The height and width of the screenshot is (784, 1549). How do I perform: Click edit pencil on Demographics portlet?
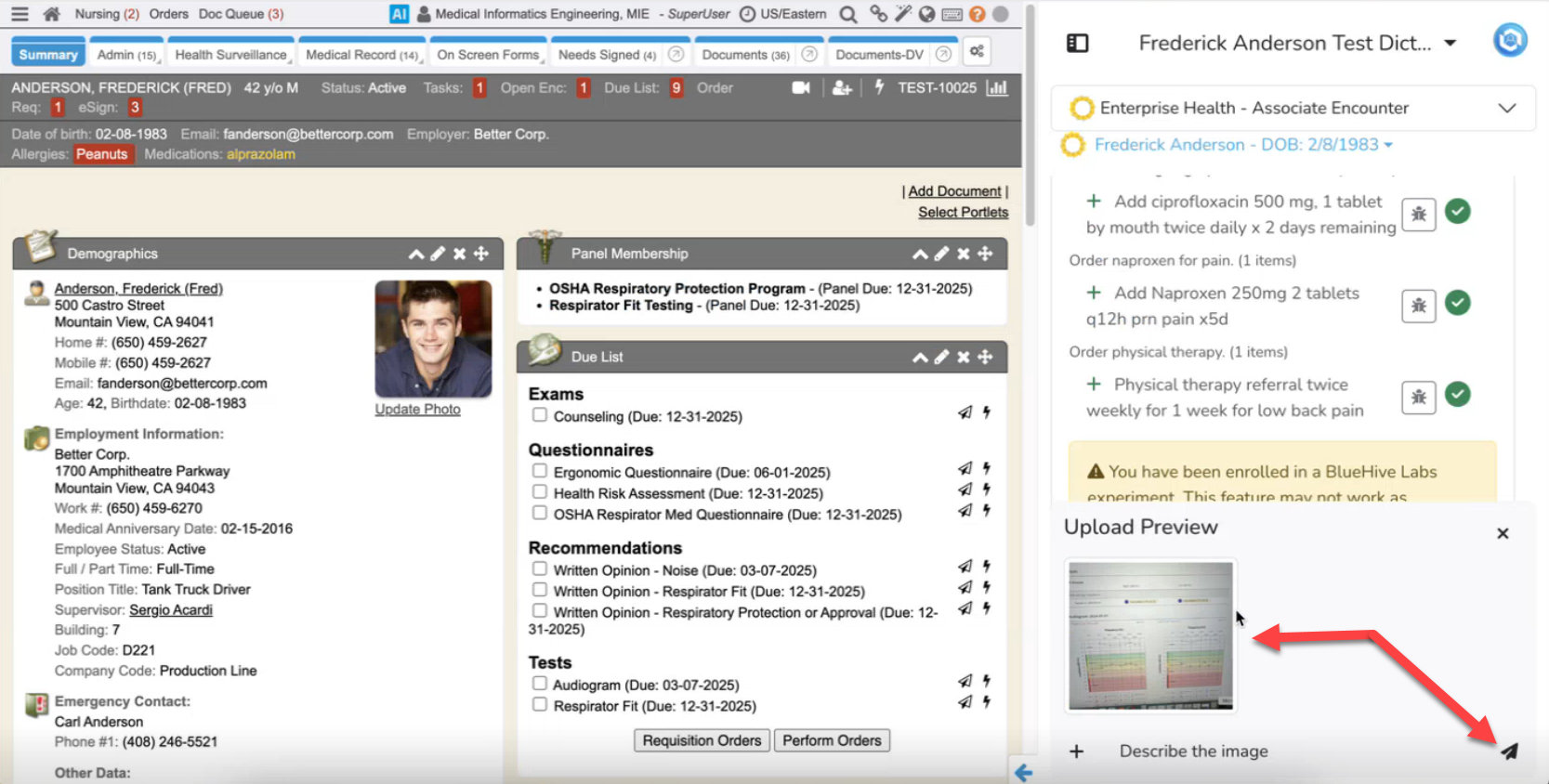438,254
